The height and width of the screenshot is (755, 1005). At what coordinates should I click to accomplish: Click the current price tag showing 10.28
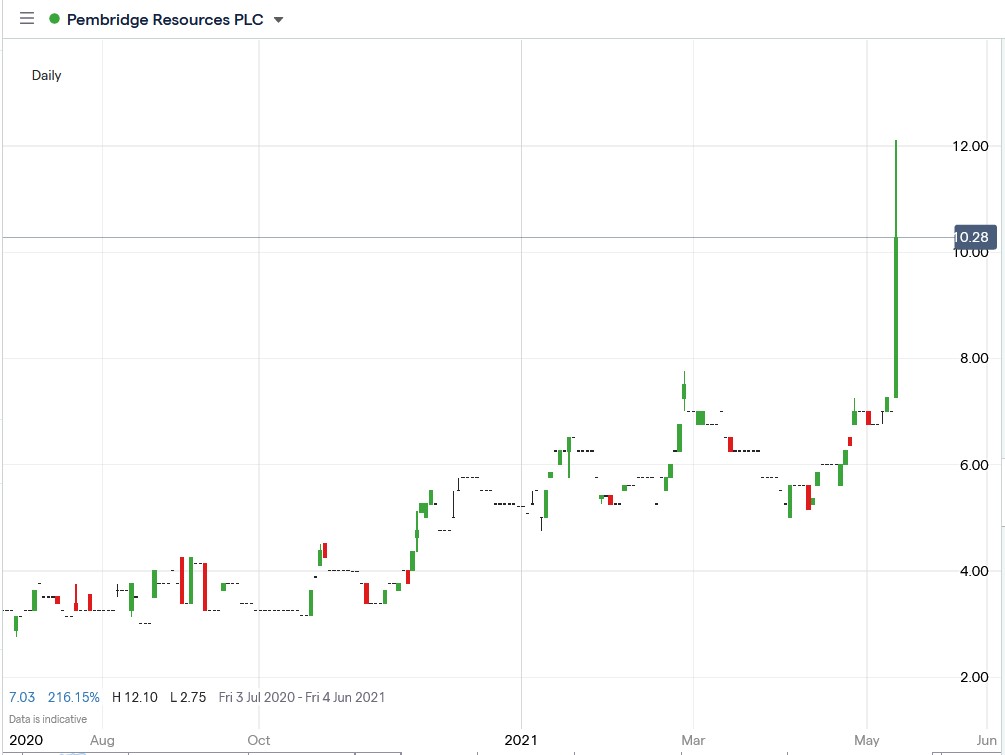click(972, 237)
